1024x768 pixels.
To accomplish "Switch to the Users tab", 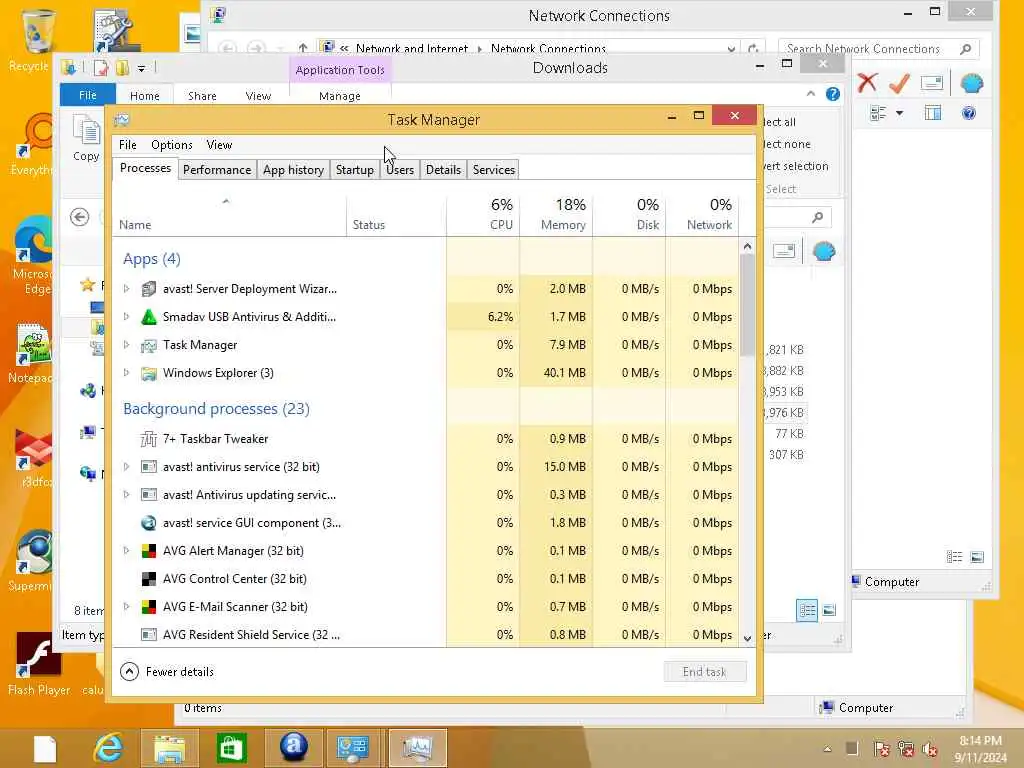I will click(x=400, y=170).
